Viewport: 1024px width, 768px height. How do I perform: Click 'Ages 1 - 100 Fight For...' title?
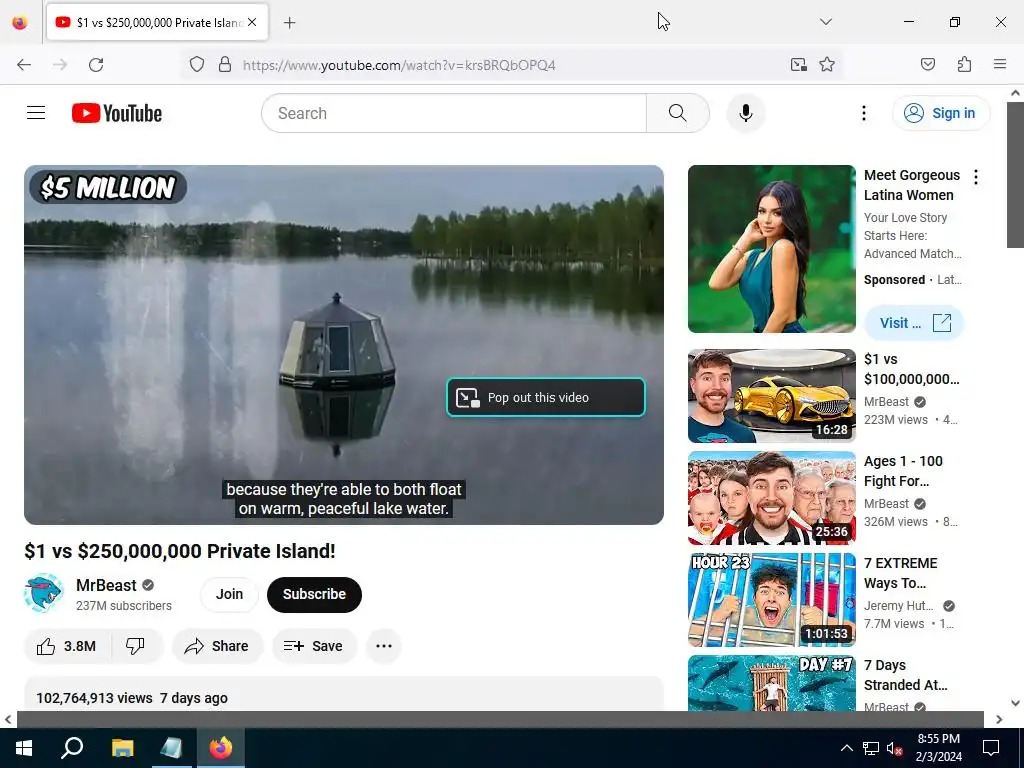tap(903, 471)
